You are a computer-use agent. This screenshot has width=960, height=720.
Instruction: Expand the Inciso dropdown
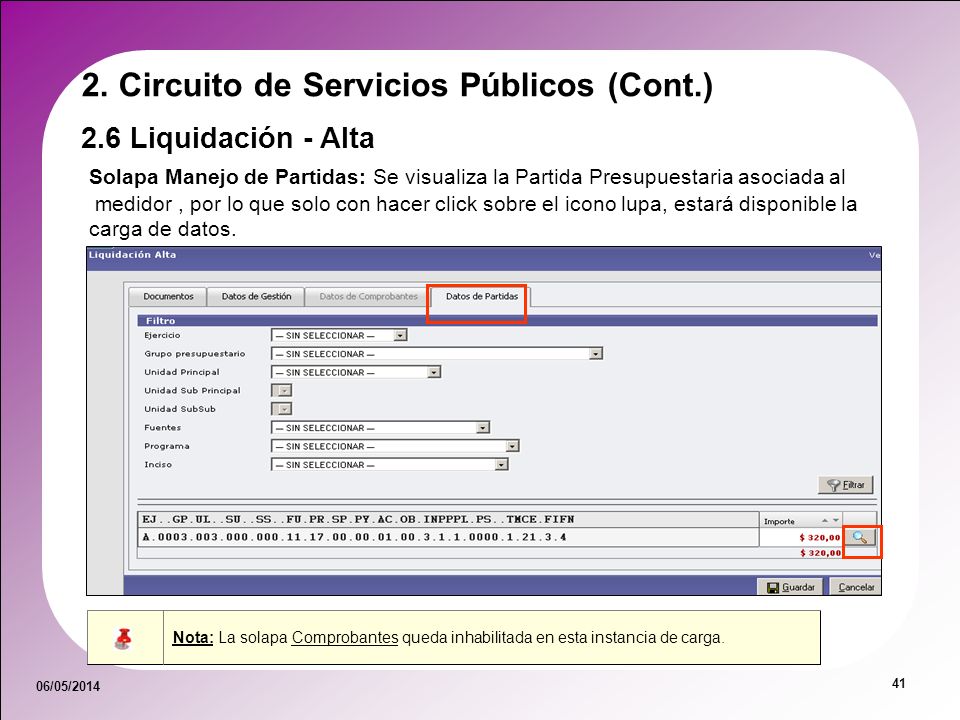(x=389, y=465)
